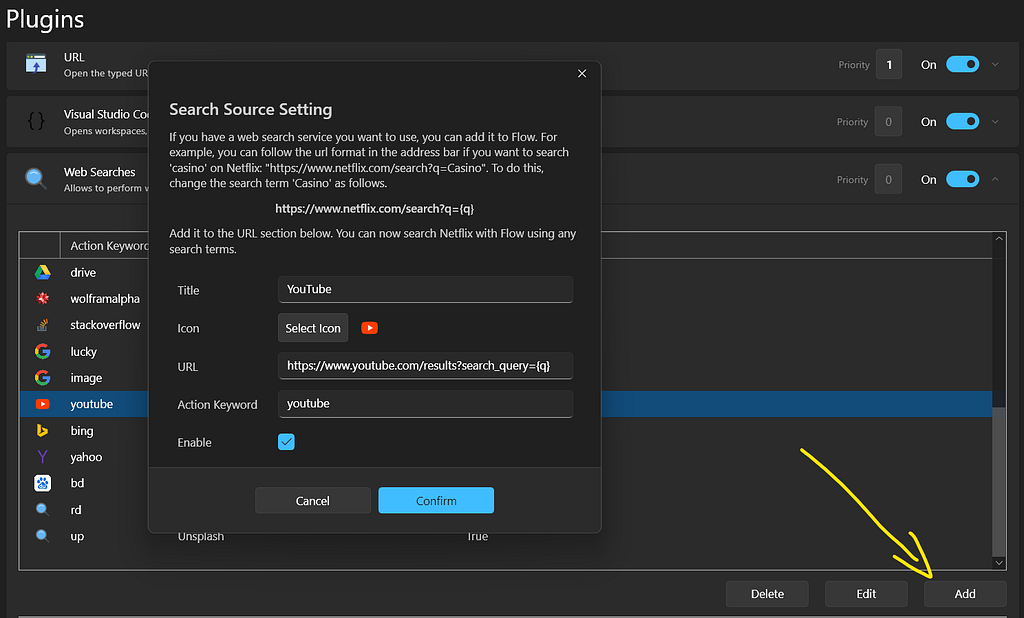Select the Bing icon in the list

[42, 431]
